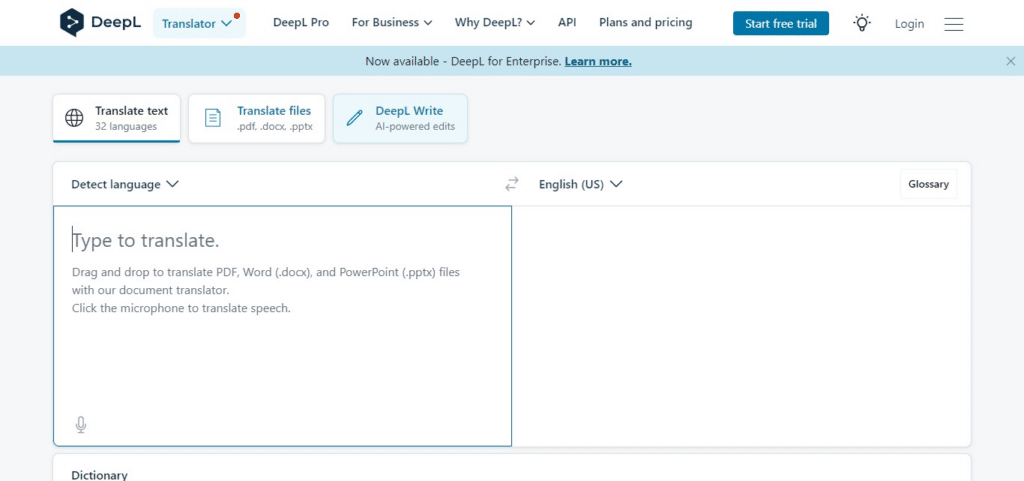The width and height of the screenshot is (1024, 481).
Task: Click the Dictionary heading
Action: (99, 474)
